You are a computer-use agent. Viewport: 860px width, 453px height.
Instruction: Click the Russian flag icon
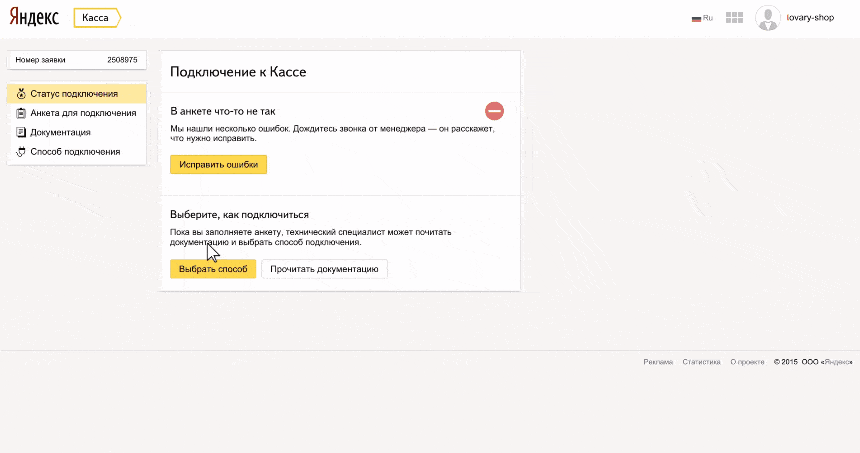[x=696, y=19]
